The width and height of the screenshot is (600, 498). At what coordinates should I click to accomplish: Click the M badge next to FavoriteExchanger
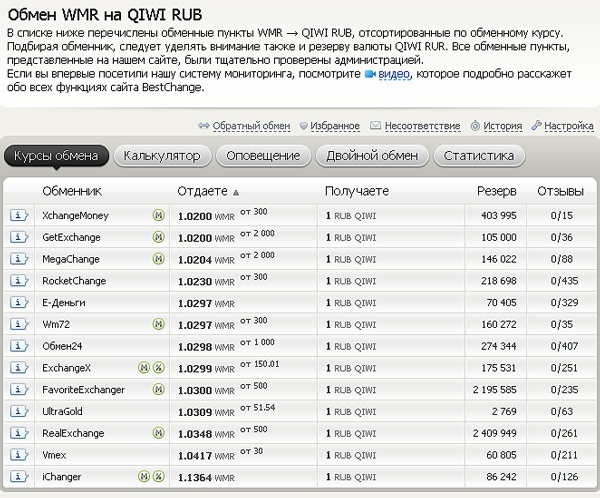(158, 390)
